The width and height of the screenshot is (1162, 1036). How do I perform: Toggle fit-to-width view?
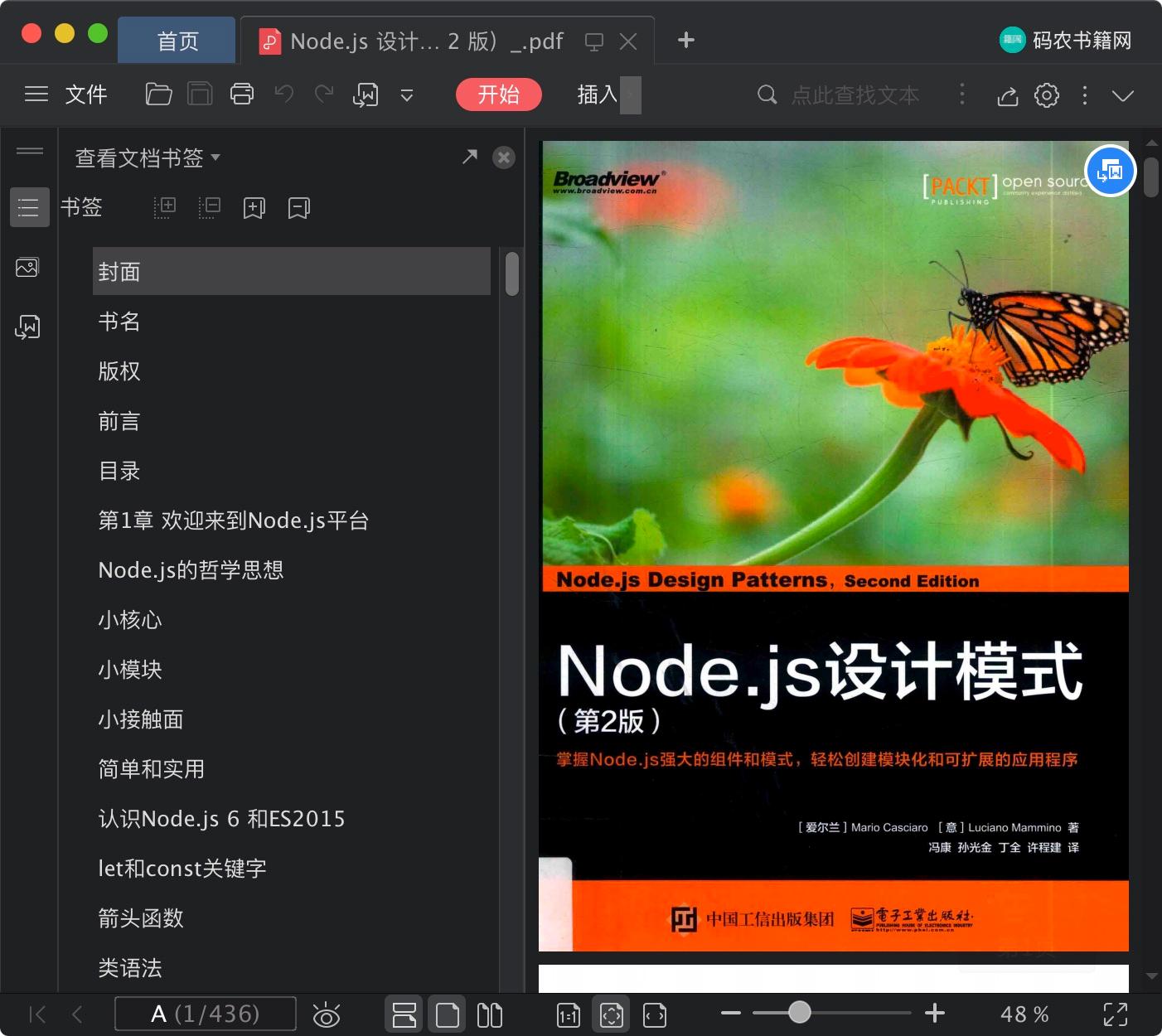[x=655, y=1014]
